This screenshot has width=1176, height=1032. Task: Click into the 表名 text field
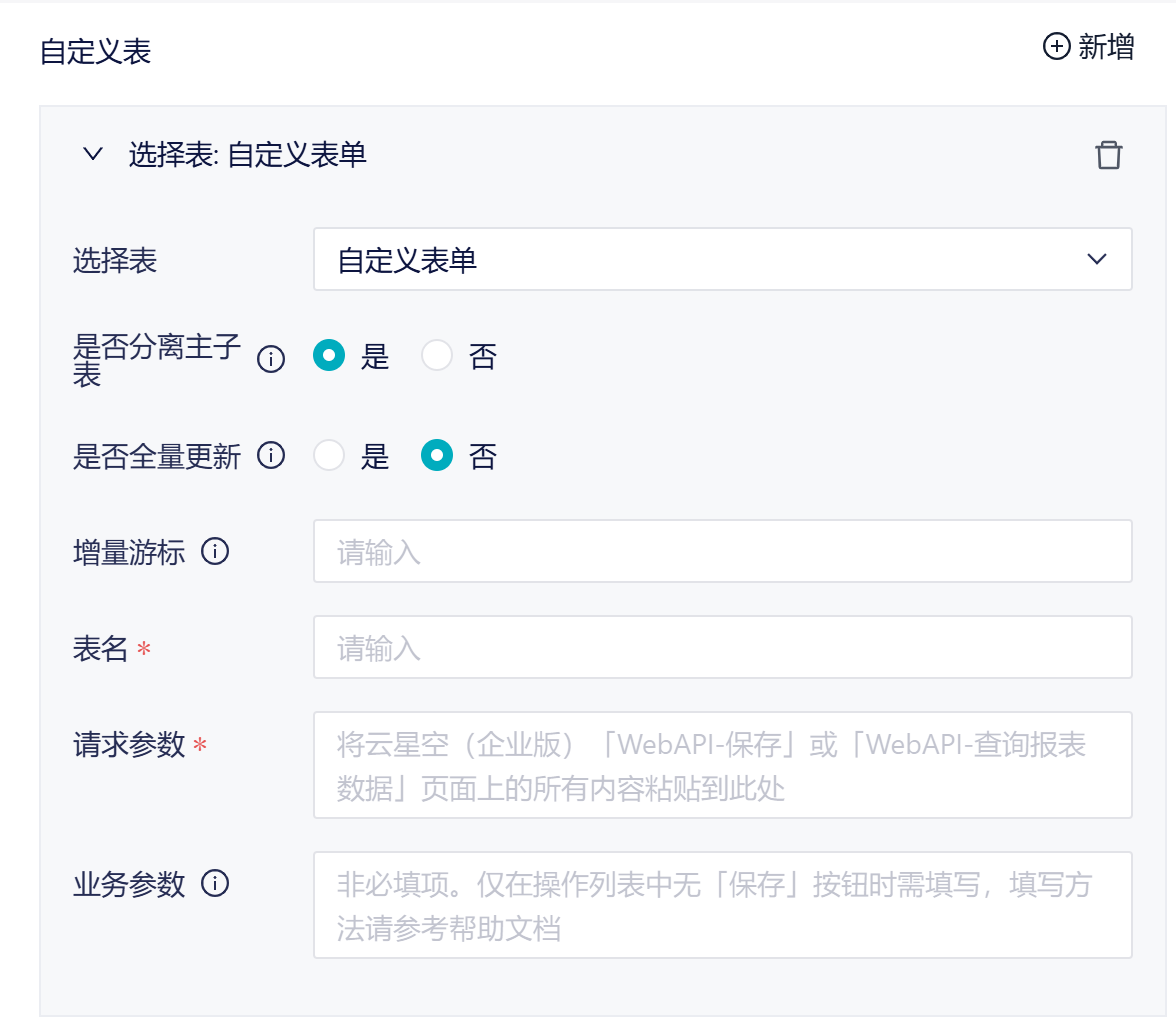(722, 648)
